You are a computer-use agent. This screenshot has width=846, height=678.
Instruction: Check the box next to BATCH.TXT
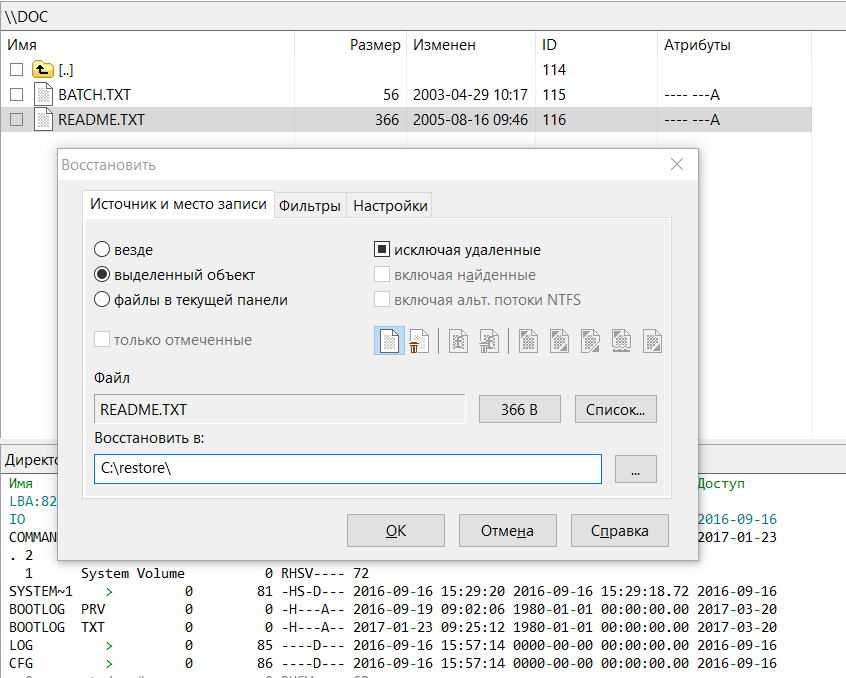[x=16, y=95]
